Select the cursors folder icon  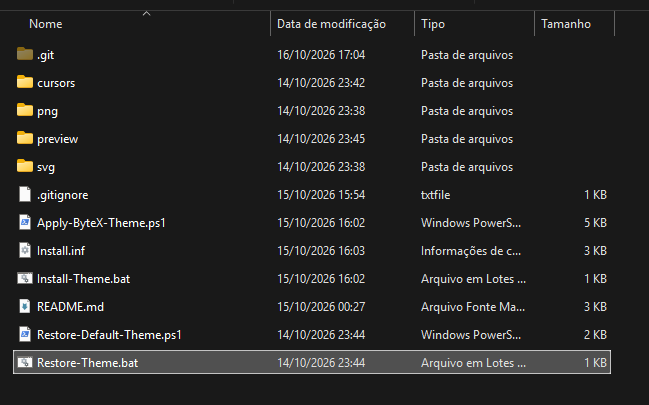(x=25, y=82)
